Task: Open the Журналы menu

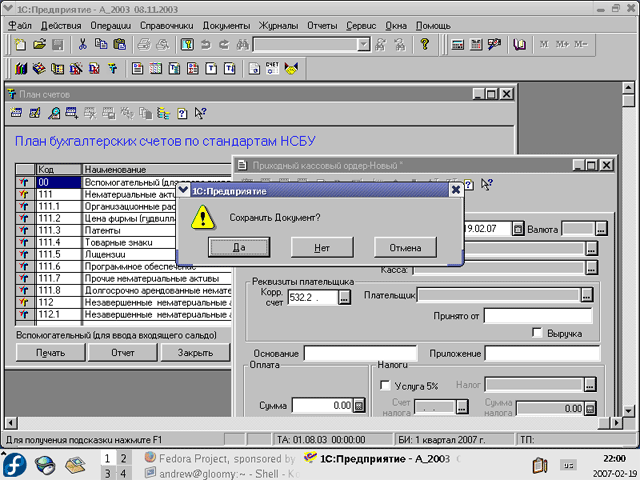Action: click(278, 26)
